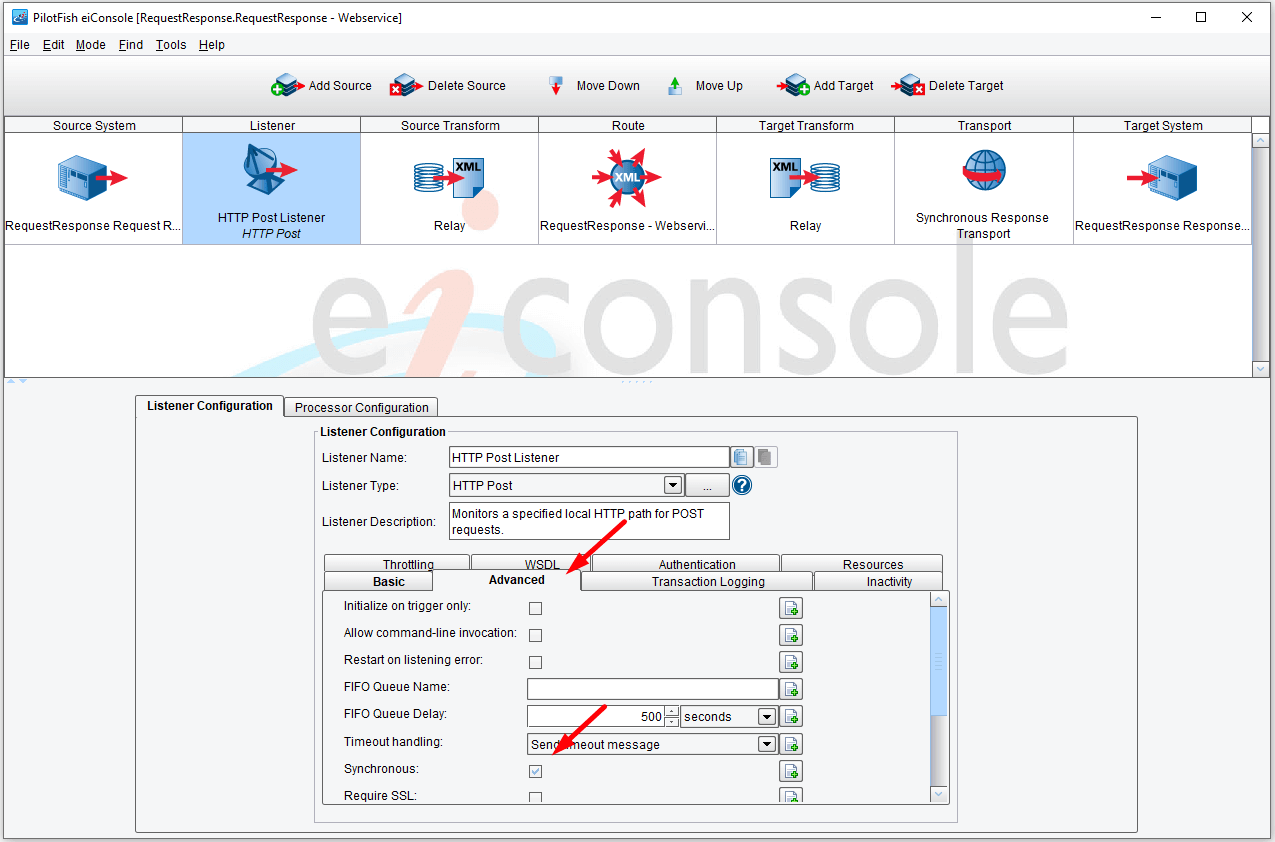Select the RequestResponse Response target system stage
This screenshot has height=842, width=1275.
[x=1163, y=189]
